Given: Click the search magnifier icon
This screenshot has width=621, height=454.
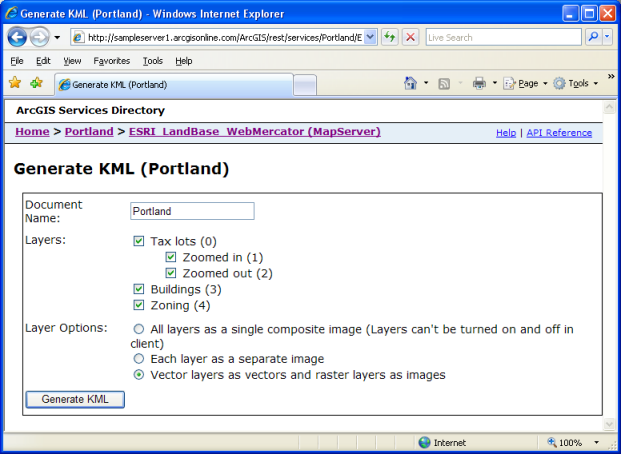Looking at the screenshot, I should coord(593,37).
